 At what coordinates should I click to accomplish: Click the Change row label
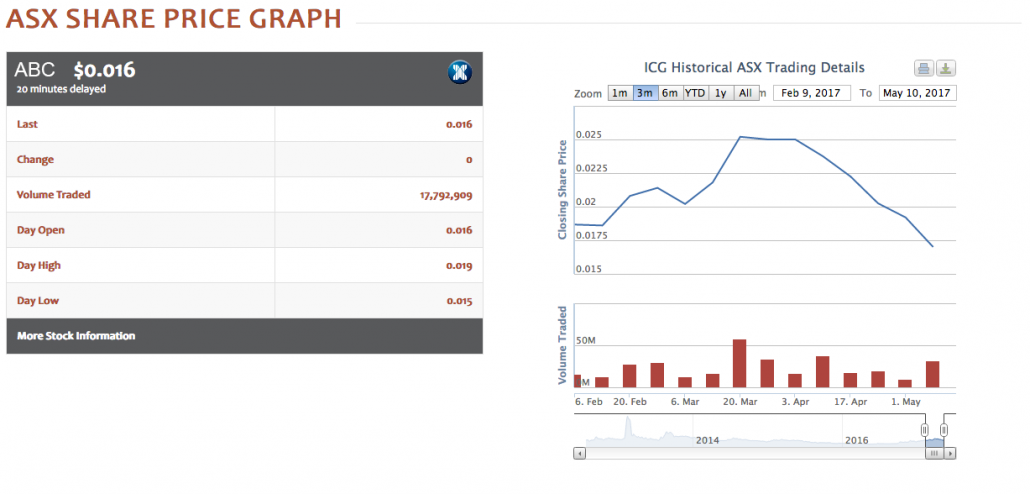coord(35,160)
